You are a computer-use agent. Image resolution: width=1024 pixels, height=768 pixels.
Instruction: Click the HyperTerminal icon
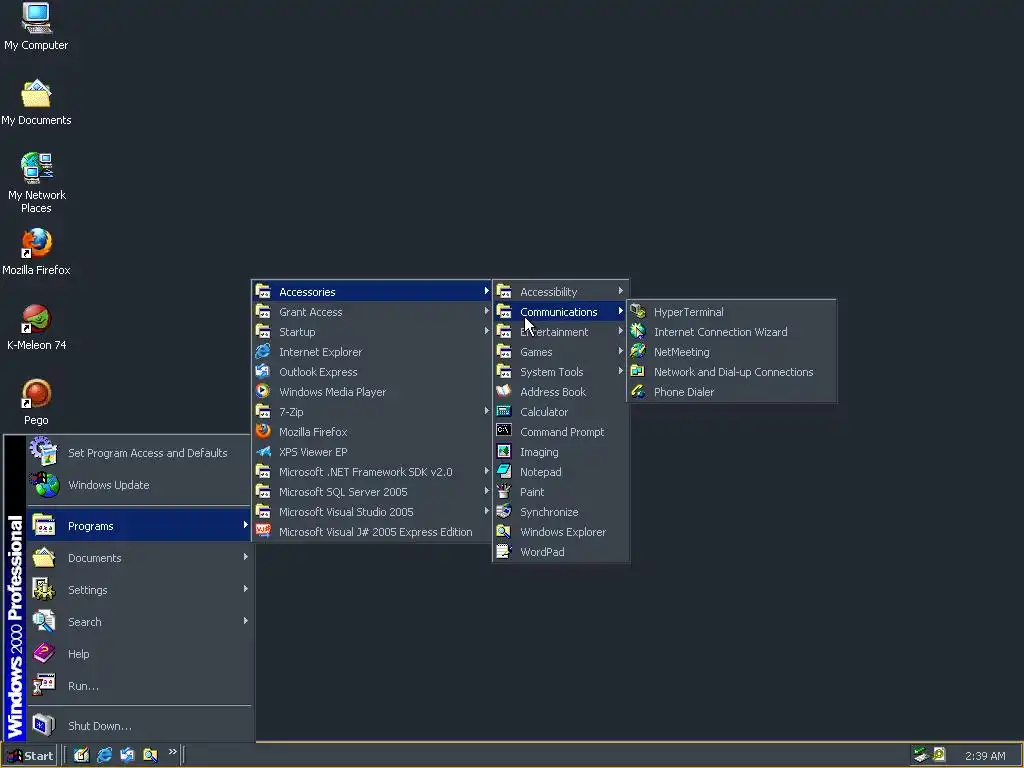(x=638, y=312)
